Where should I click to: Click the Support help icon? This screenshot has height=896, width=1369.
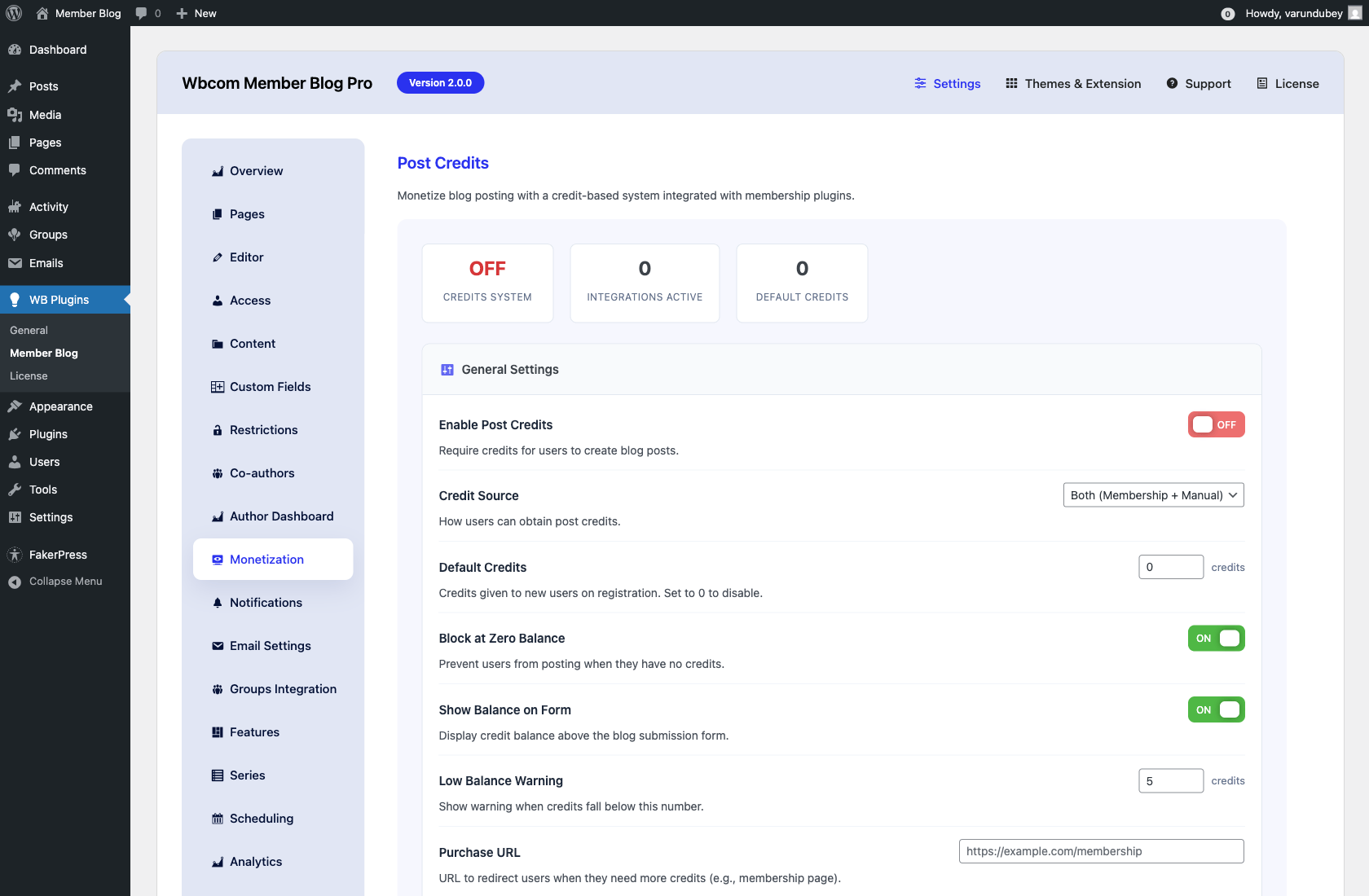point(1172,83)
